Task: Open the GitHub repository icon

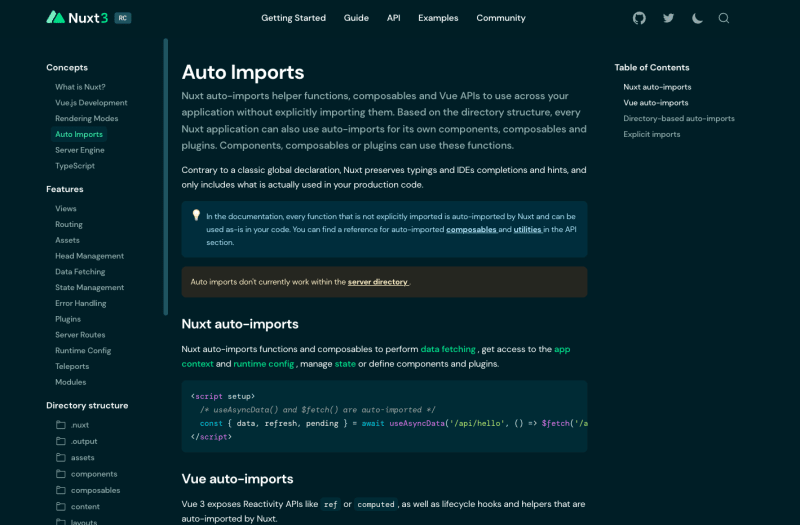Action: coord(639,18)
